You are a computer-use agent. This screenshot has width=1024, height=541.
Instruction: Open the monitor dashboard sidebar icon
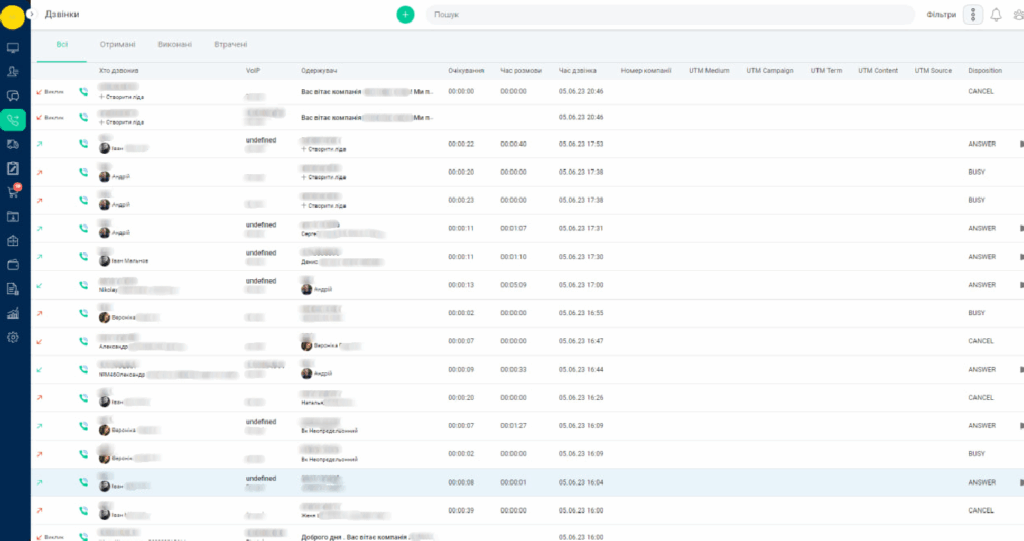click(x=13, y=48)
